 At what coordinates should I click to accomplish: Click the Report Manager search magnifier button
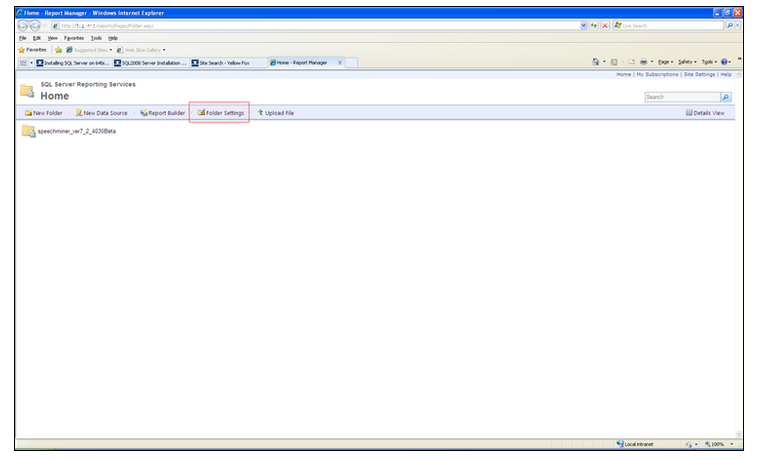tap(726, 97)
